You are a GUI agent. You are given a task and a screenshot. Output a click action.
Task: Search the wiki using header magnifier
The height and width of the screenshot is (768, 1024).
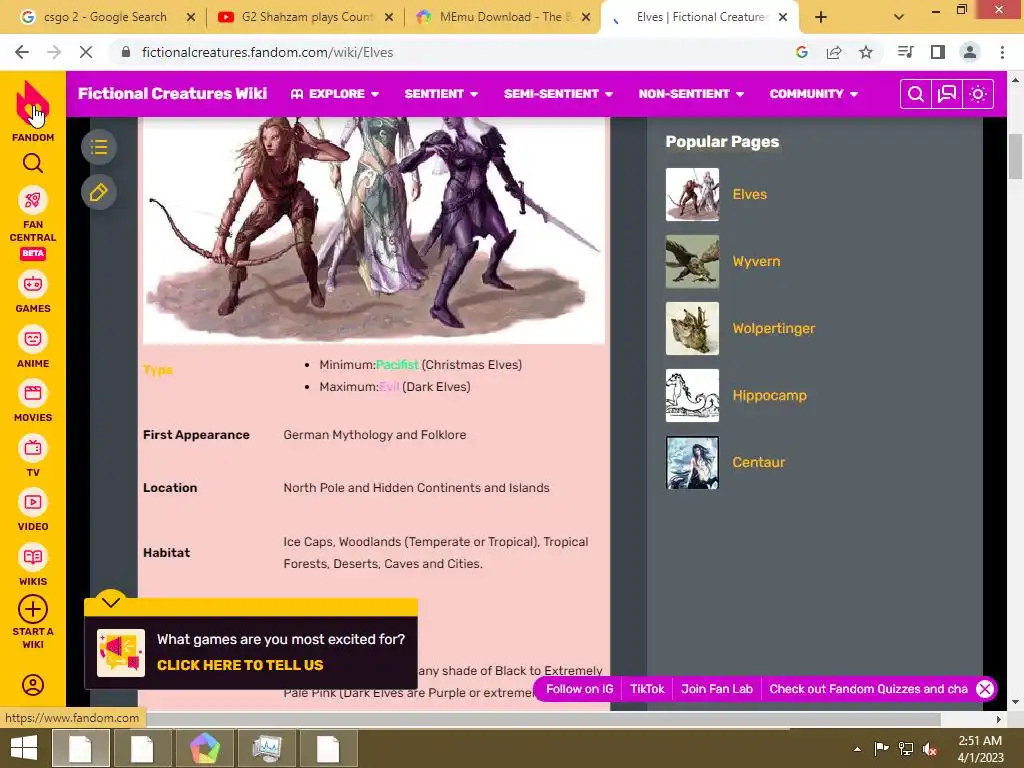coord(916,94)
